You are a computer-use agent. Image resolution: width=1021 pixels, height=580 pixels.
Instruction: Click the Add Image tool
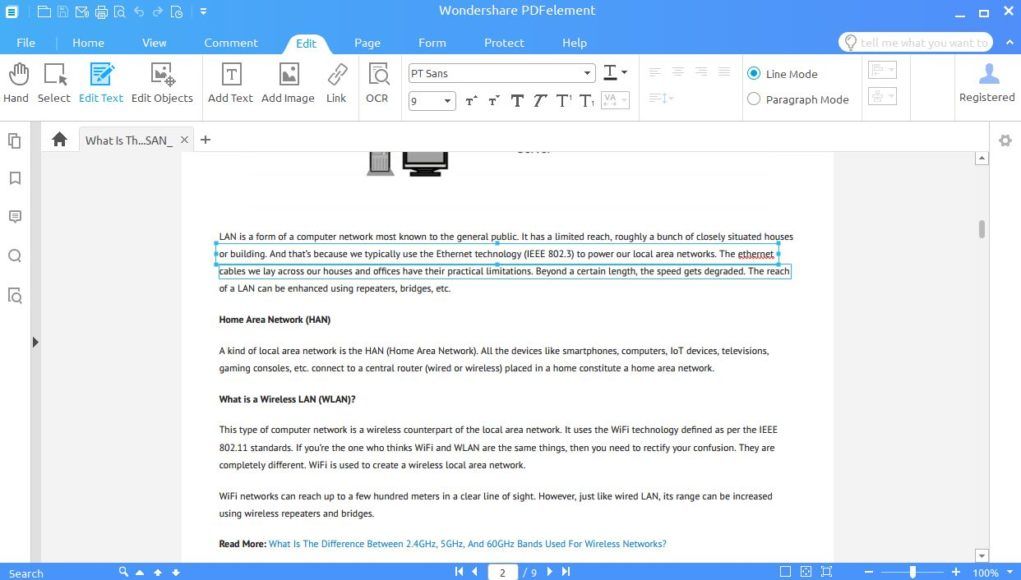tap(287, 80)
